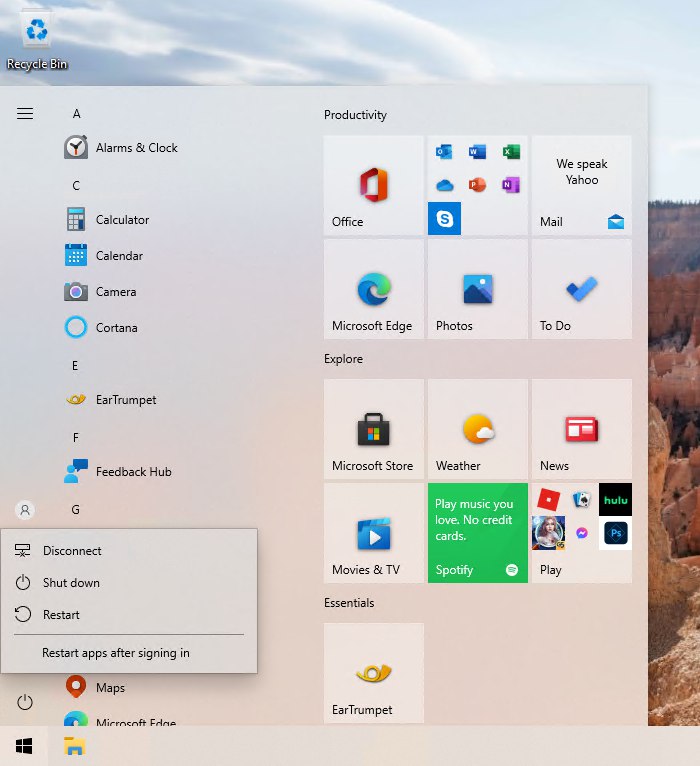Open the Mail tile

tap(582, 185)
